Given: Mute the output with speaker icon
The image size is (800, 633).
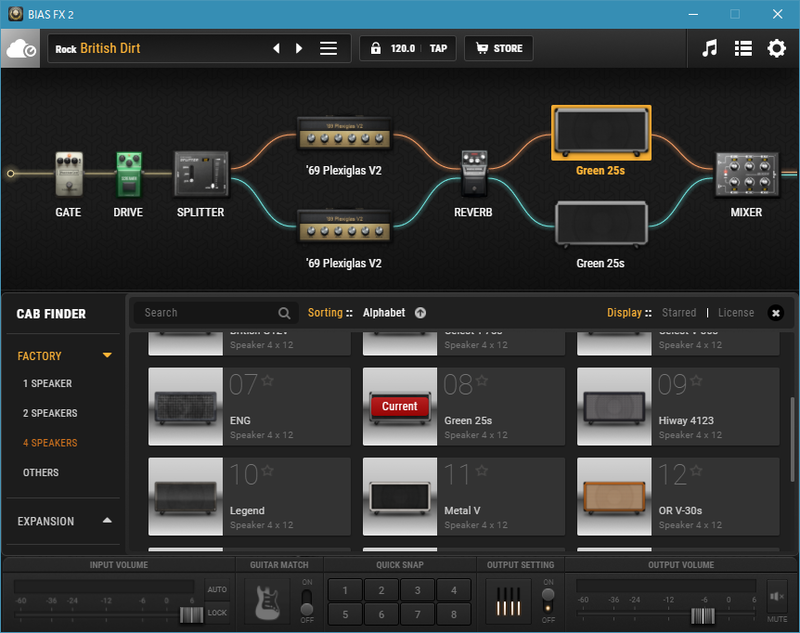Looking at the screenshot, I should pyautogui.click(x=777, y=596).
